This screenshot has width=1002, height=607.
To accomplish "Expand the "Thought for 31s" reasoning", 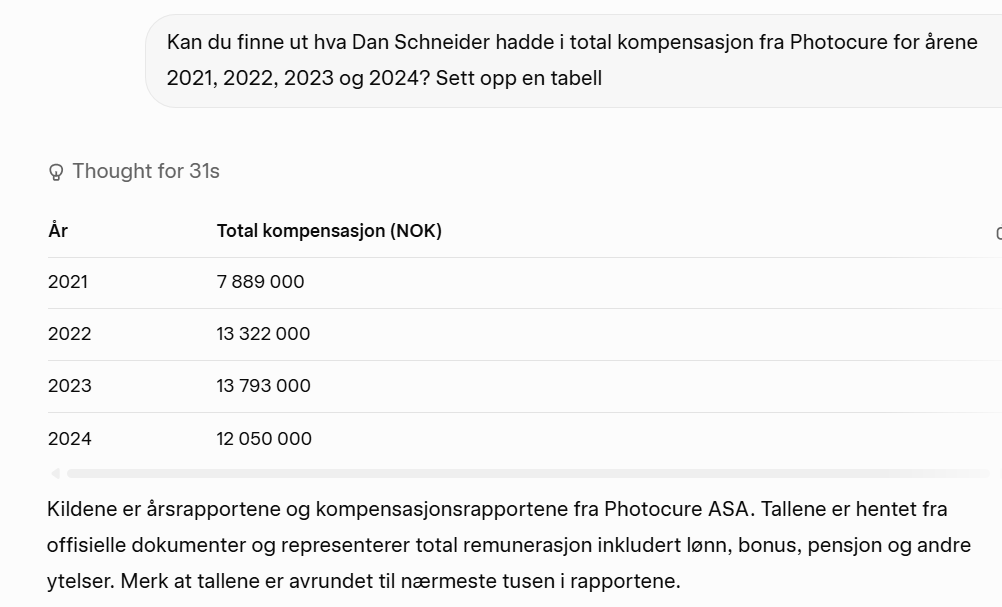I will (x=145, y=171).
